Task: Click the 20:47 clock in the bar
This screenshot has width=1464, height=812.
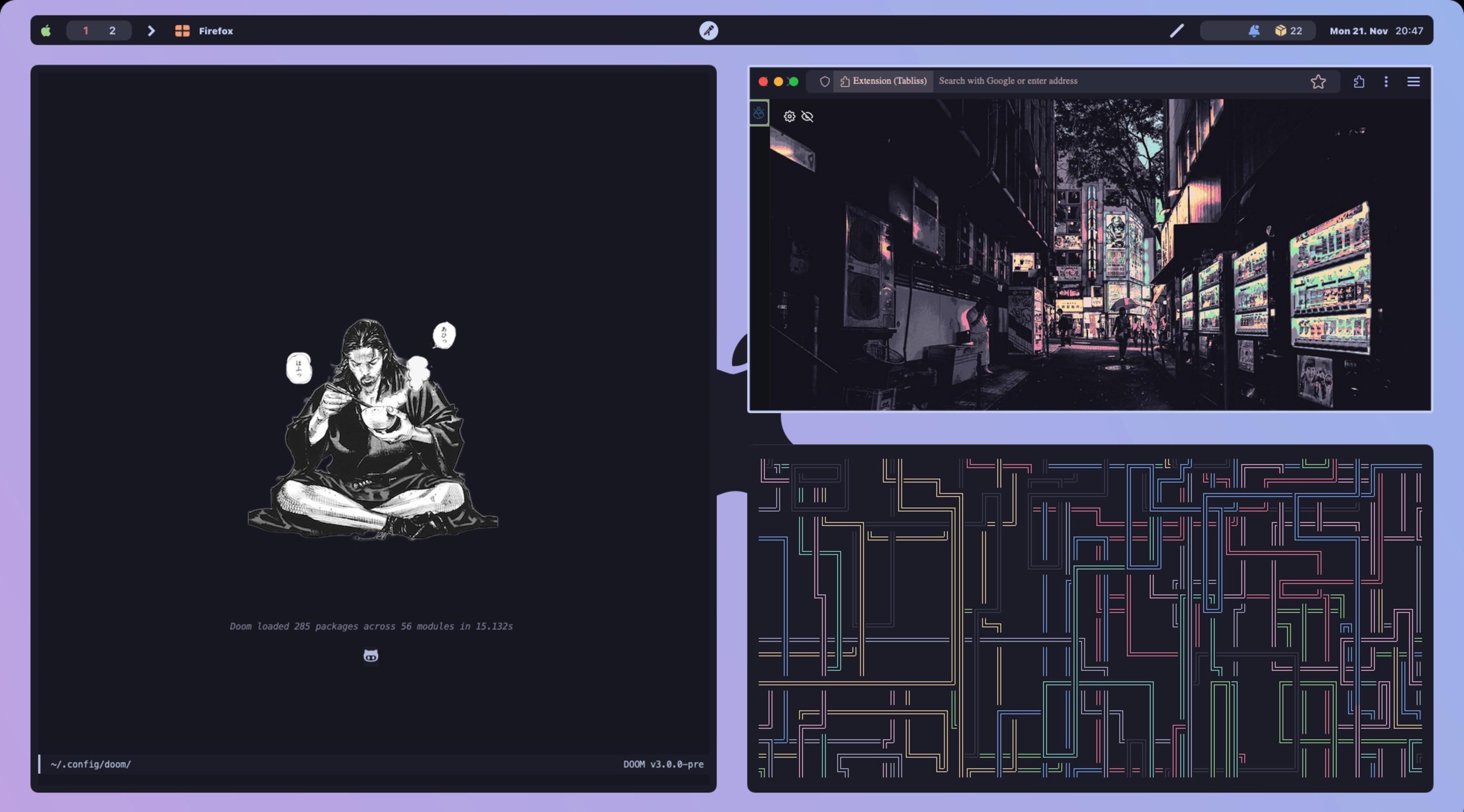Action: 1410,30
